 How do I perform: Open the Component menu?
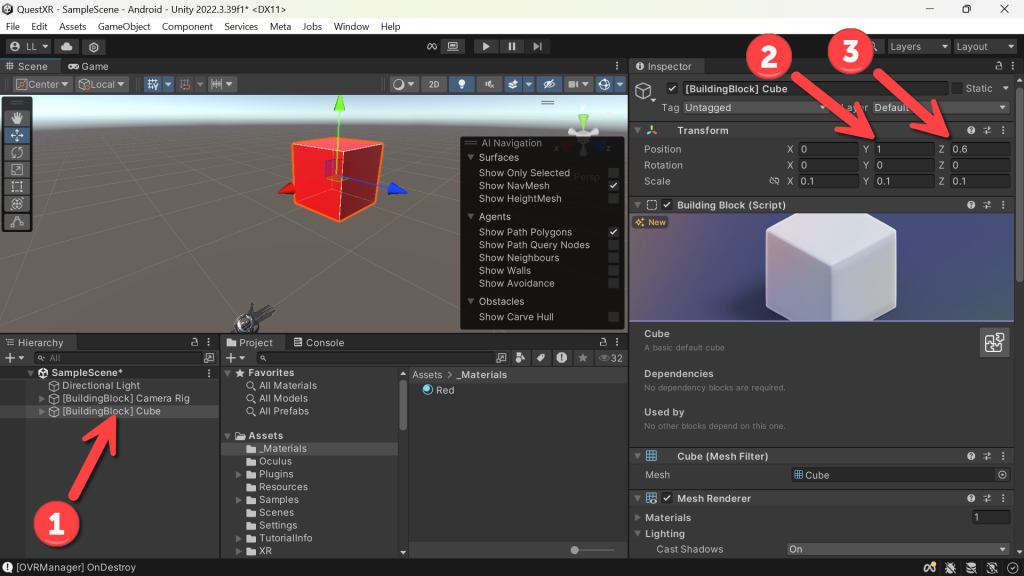tap(187, 26)
